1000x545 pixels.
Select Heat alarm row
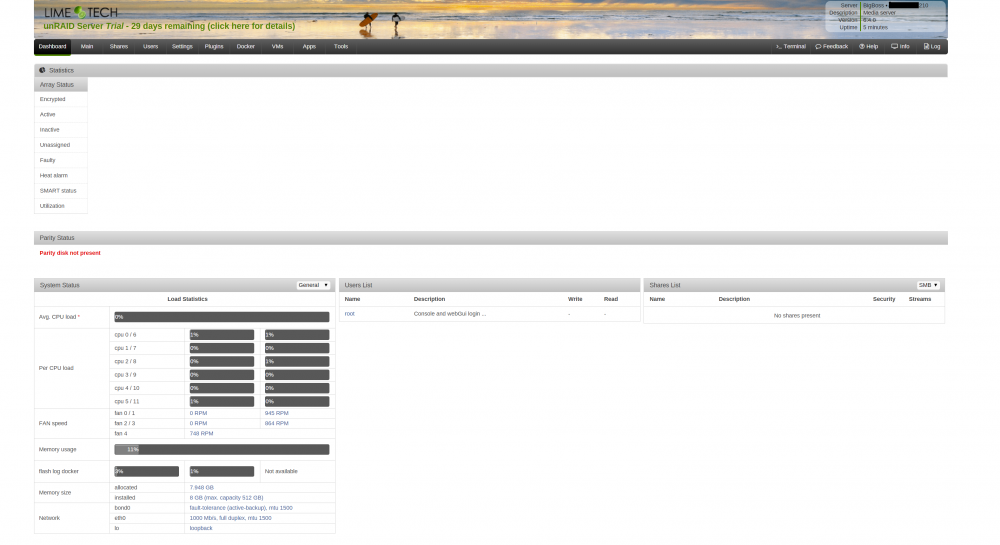[61, 176]
